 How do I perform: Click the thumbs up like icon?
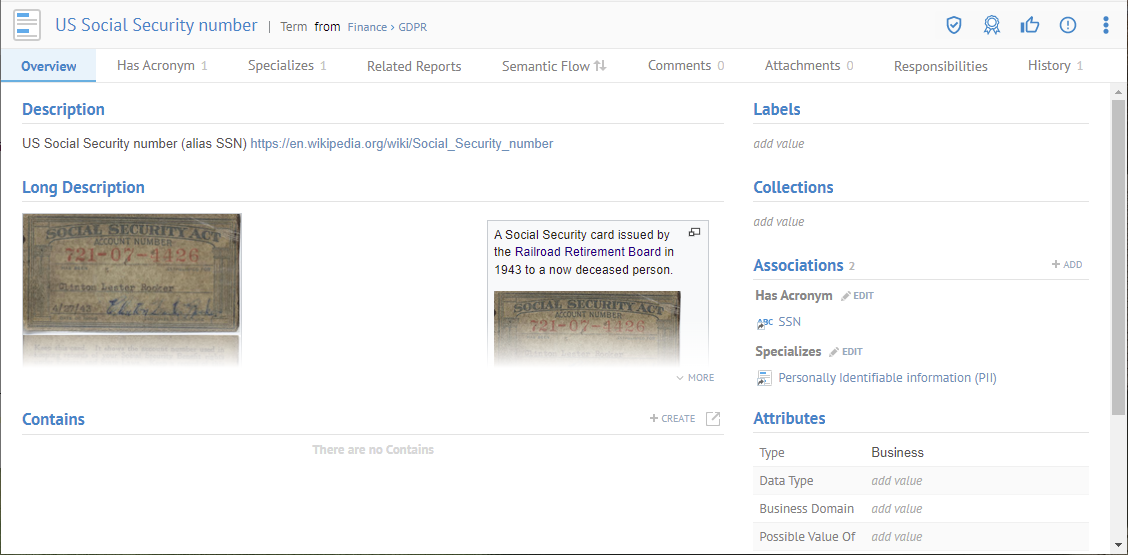point(1030,25)
